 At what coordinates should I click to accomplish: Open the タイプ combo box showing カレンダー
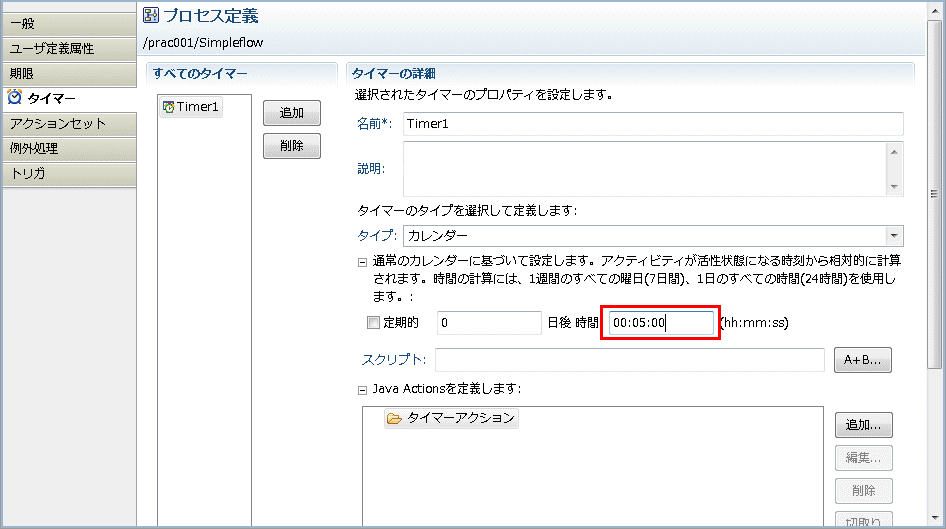pyautogui.click(x=653, y=236)
